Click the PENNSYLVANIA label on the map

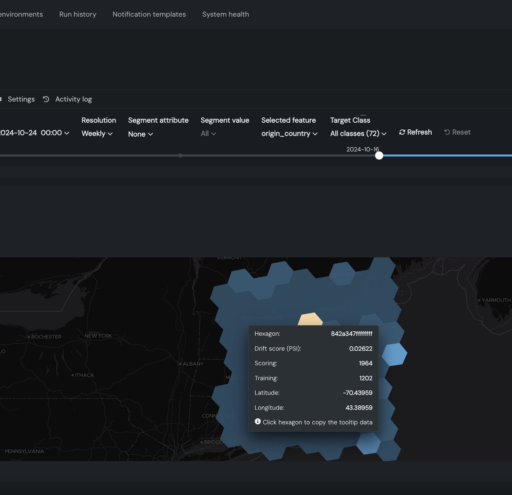[x=24, y=451]
